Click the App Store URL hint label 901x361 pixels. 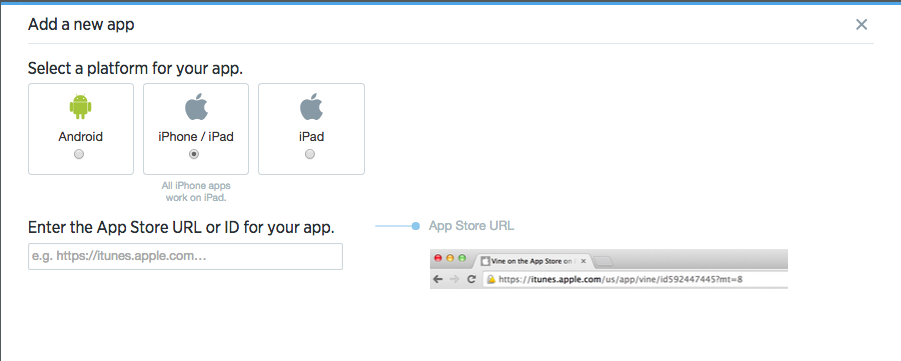point(471,226)
